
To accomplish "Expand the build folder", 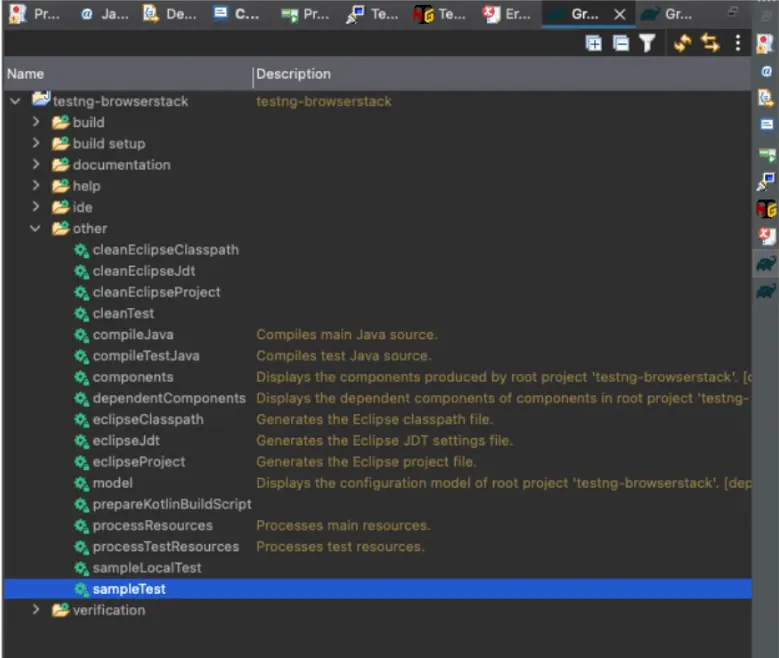I will tap(36, 122).
